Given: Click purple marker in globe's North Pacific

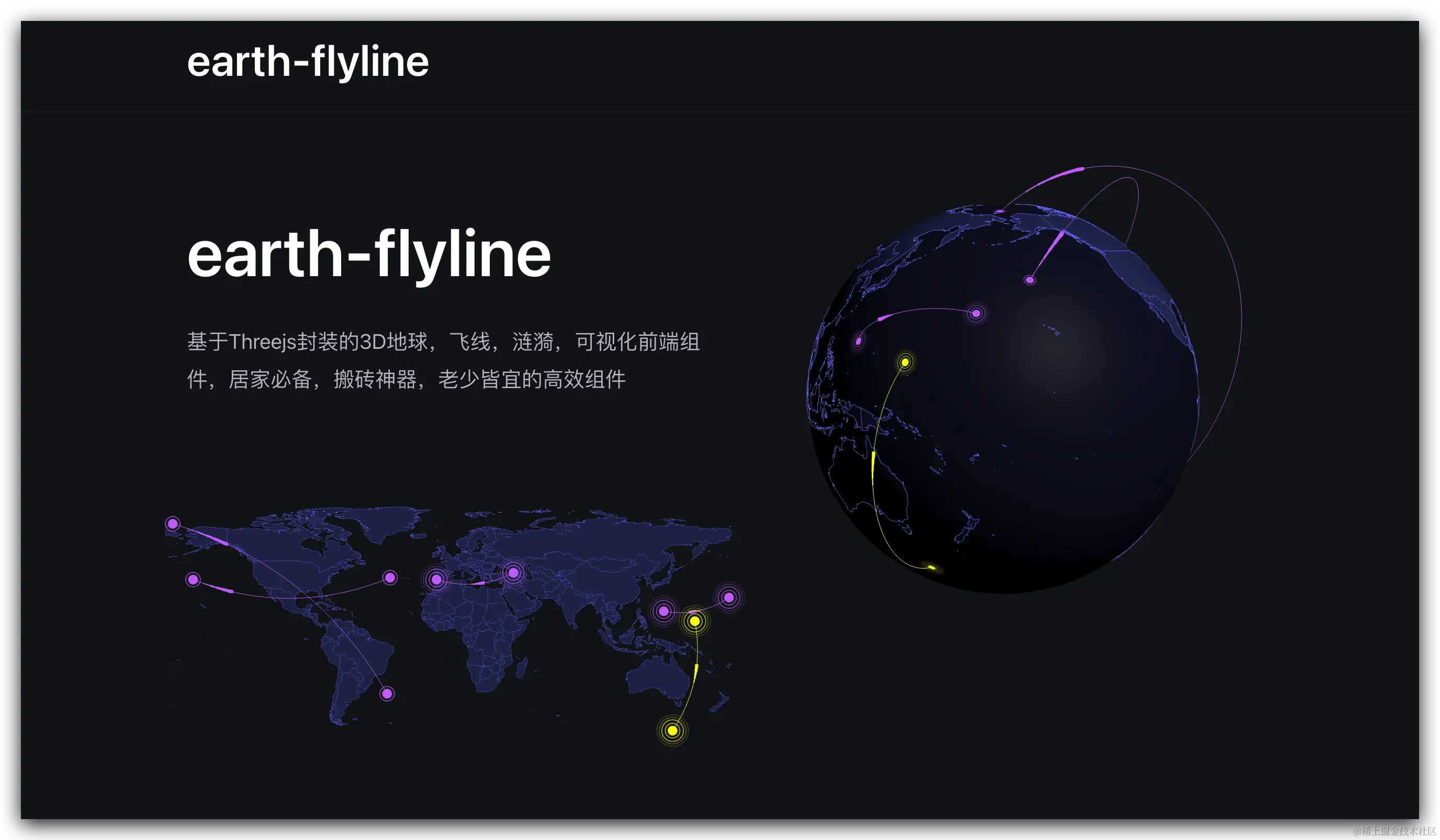Looking at the screenshot, I should [x=1030, y=280].
